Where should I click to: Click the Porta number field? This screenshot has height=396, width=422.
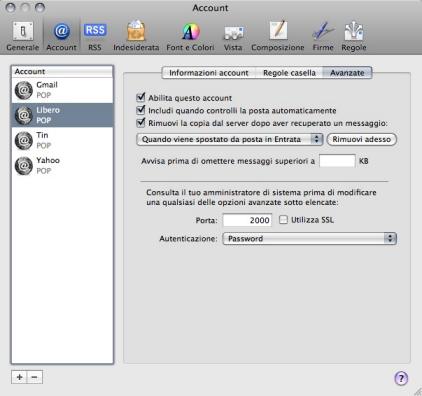pyautogui.click(x=247, y=220)
